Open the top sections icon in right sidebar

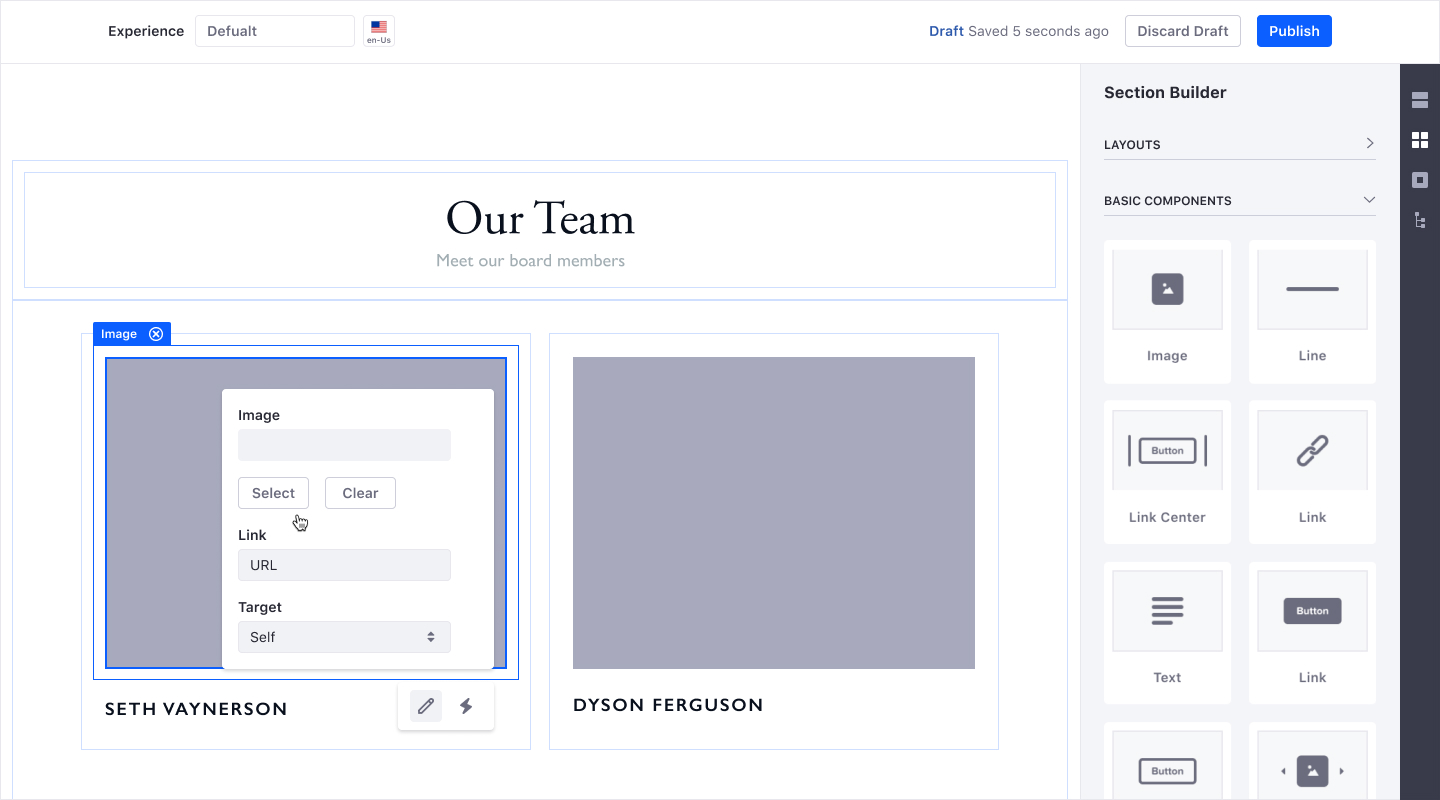point(1420,100)
